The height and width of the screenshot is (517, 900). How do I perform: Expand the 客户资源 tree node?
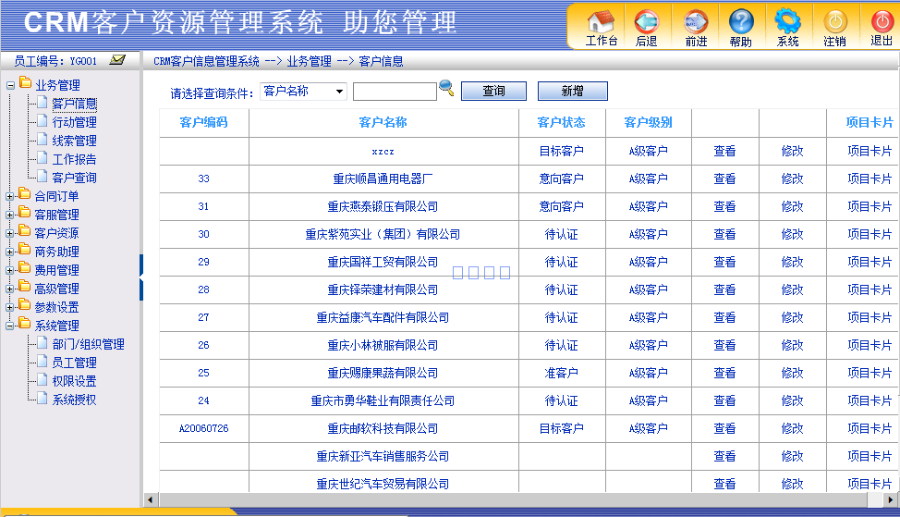tap(10, 233)
